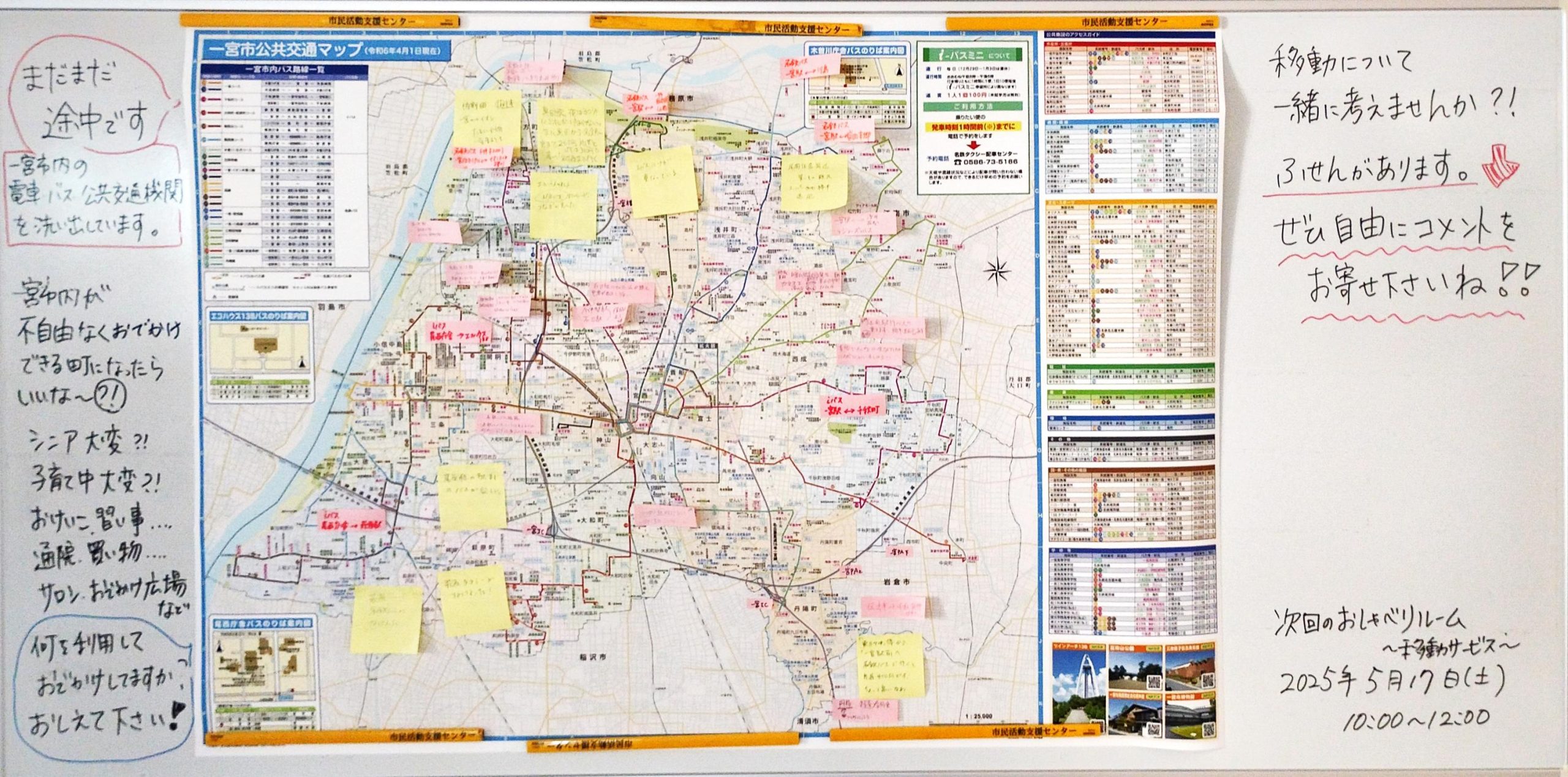Image resolution: width=1568 pixels, height=777 pixels.
Task: Click the map label 稲沢市
Action: pos(592,657)
